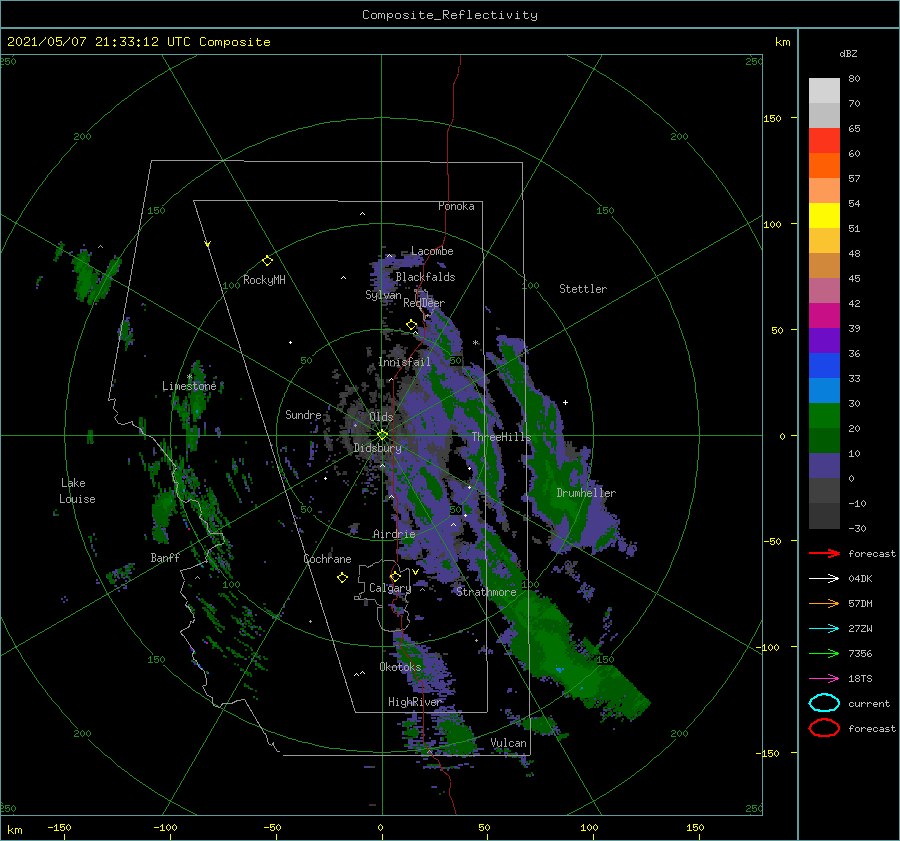This screenshot has width=900, height=841.
Task: Click the dBZ legend heading
Action: coord(848,53)
